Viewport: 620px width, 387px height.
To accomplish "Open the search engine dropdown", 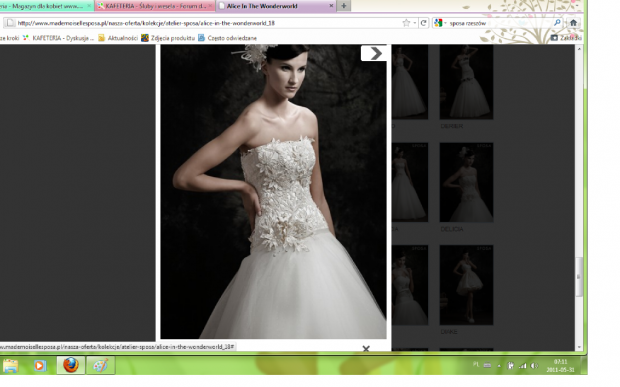I will tap(440, 23).
